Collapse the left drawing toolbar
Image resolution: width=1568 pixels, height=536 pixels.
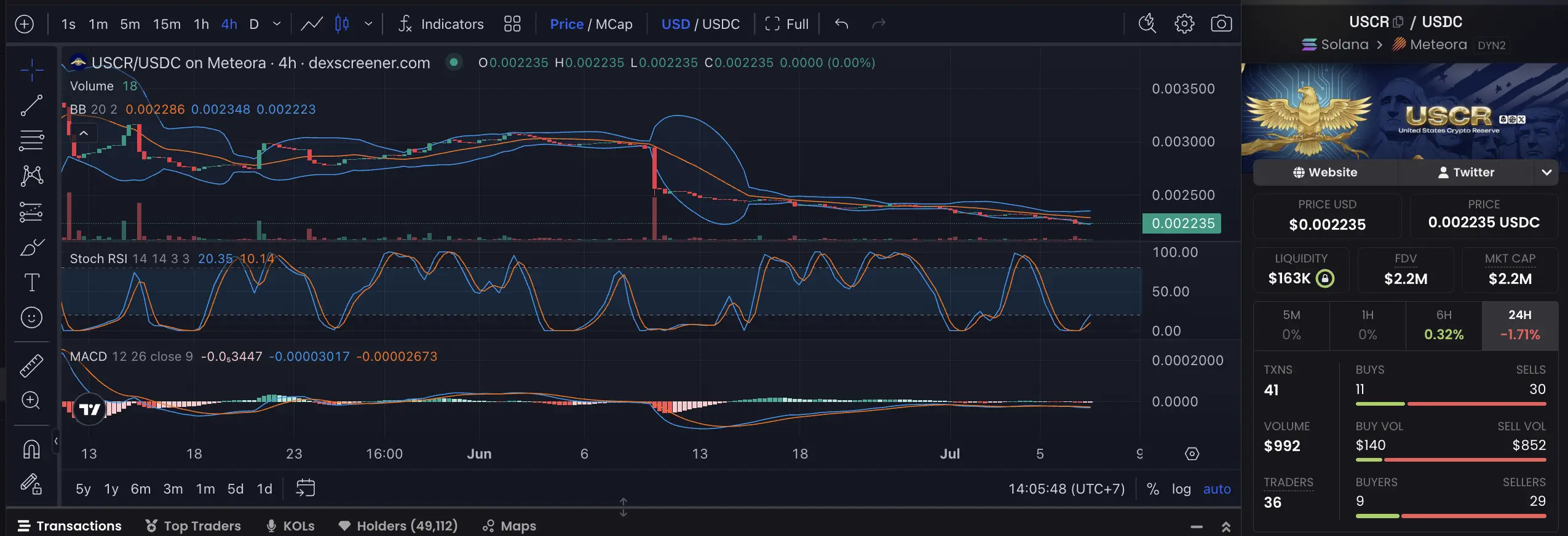[56, 441]
